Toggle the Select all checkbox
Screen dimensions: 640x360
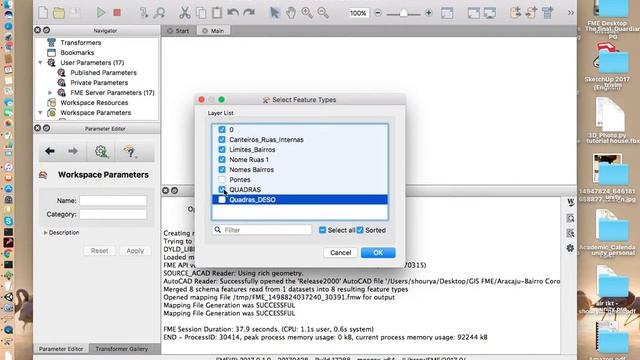tap(322, 230)
